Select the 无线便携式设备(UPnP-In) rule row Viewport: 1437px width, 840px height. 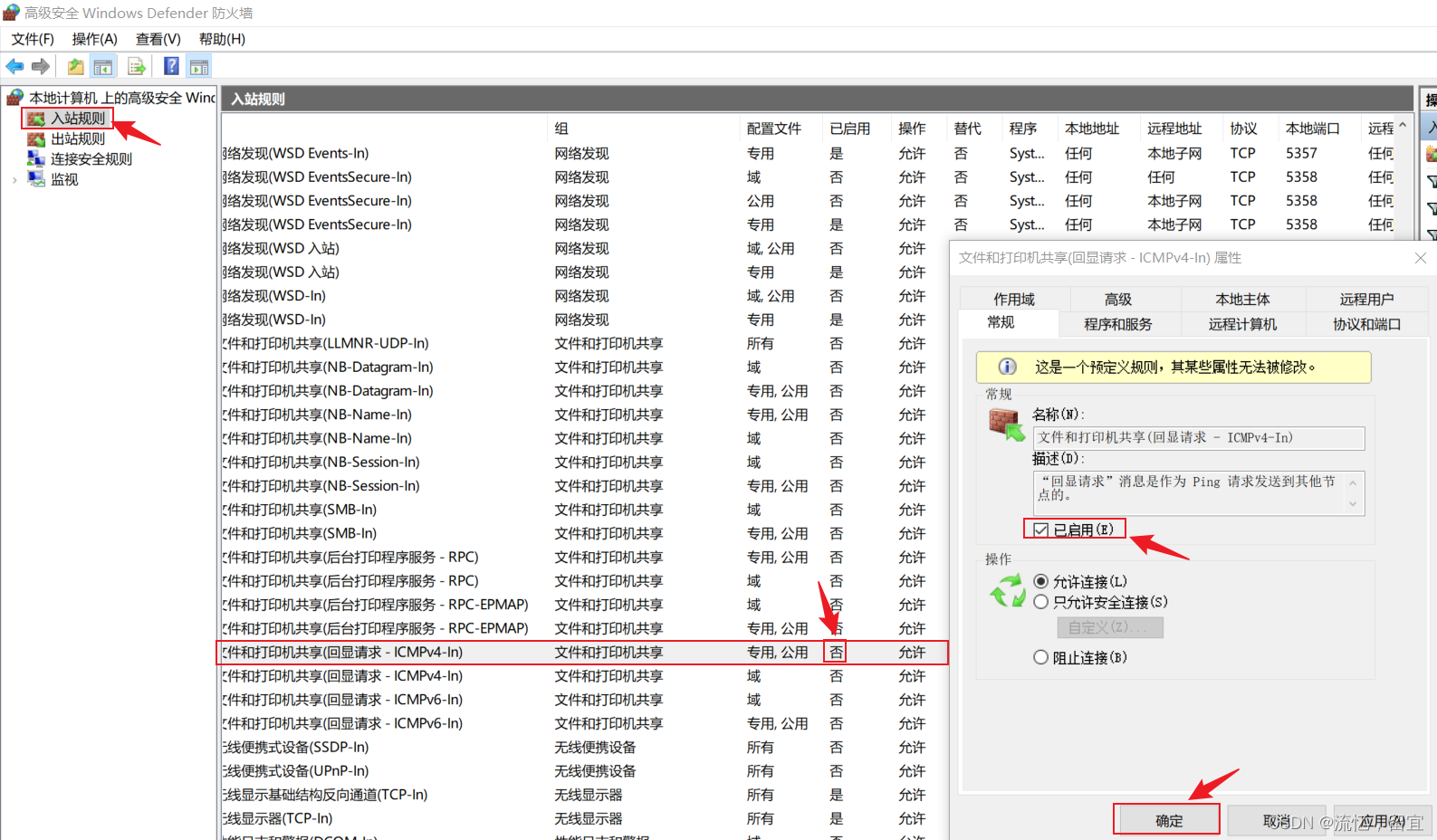[584, 770]
